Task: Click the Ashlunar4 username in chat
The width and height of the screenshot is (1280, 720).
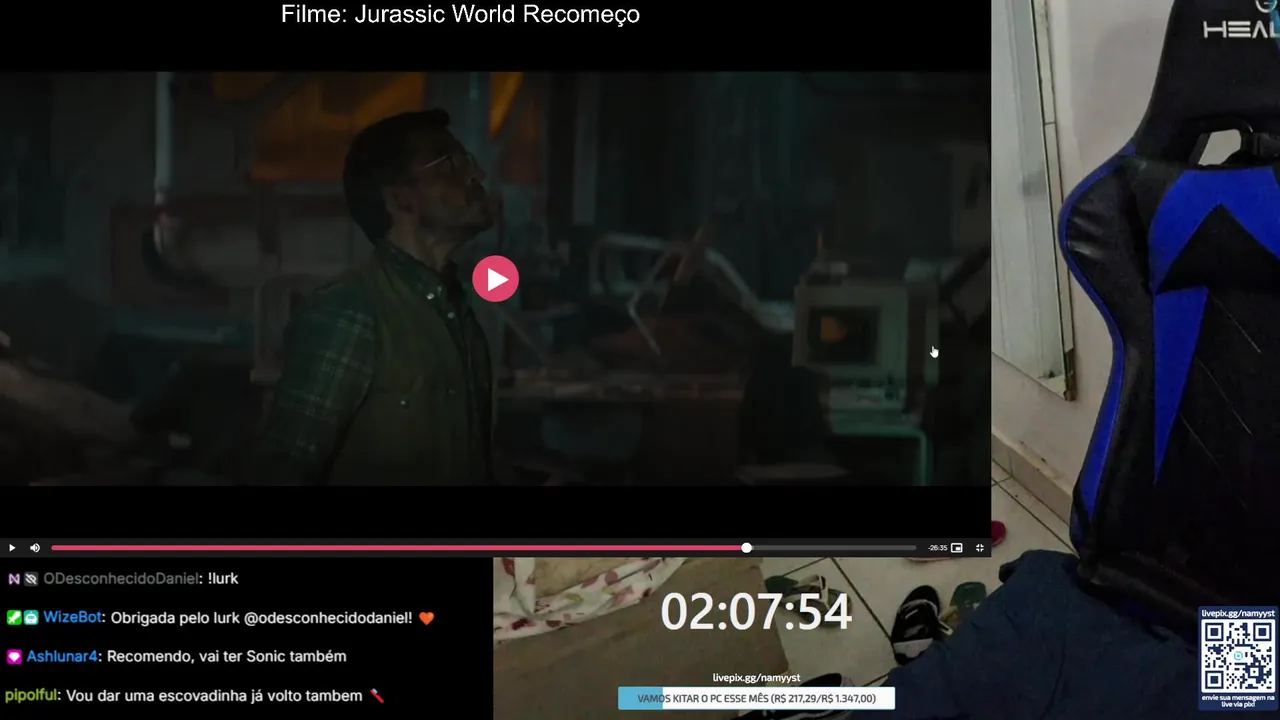Action: 62,657
